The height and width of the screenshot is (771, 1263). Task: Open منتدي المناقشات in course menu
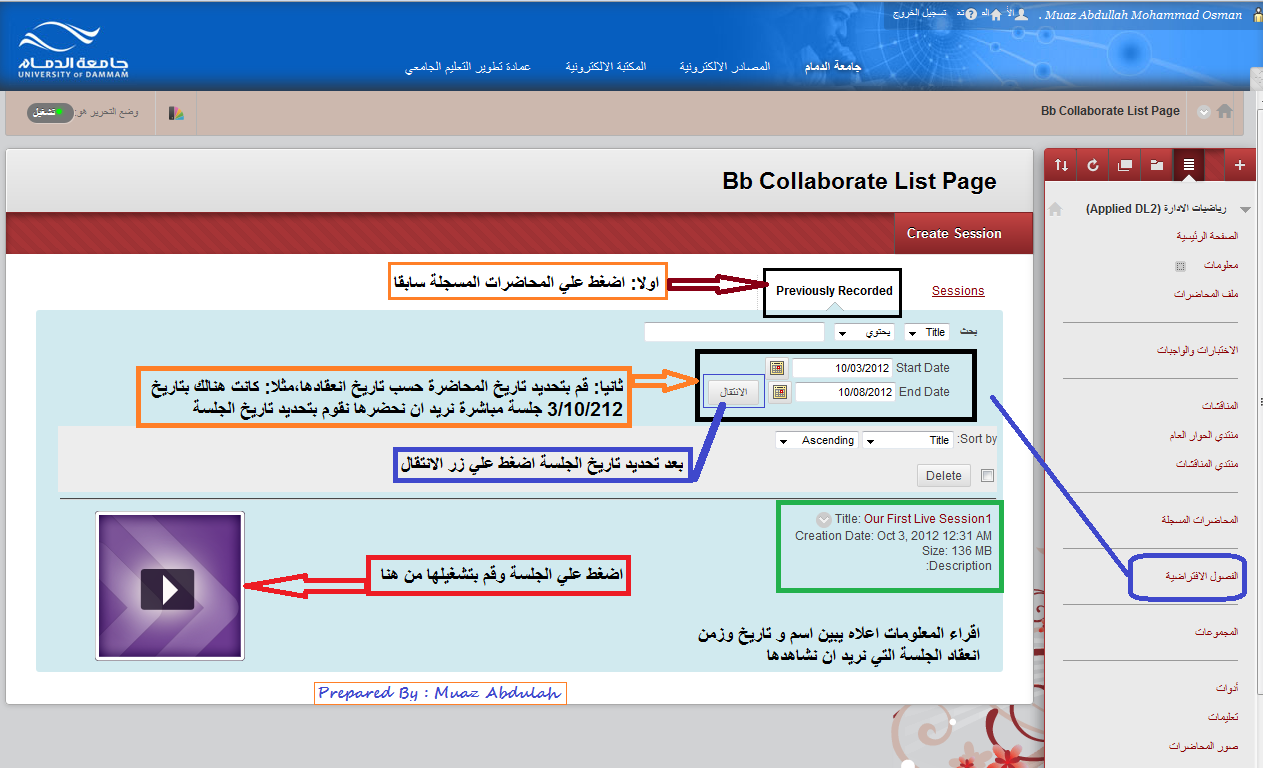tap(1207, 464)
